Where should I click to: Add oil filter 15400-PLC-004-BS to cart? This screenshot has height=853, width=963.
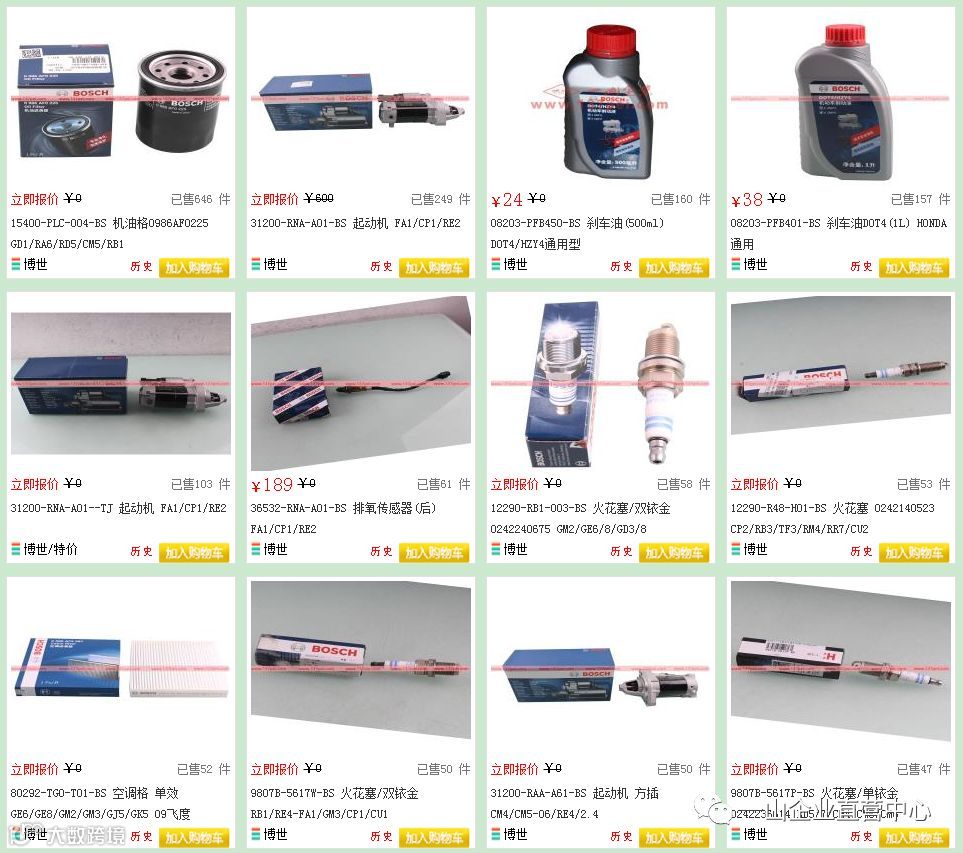(194, 268)
